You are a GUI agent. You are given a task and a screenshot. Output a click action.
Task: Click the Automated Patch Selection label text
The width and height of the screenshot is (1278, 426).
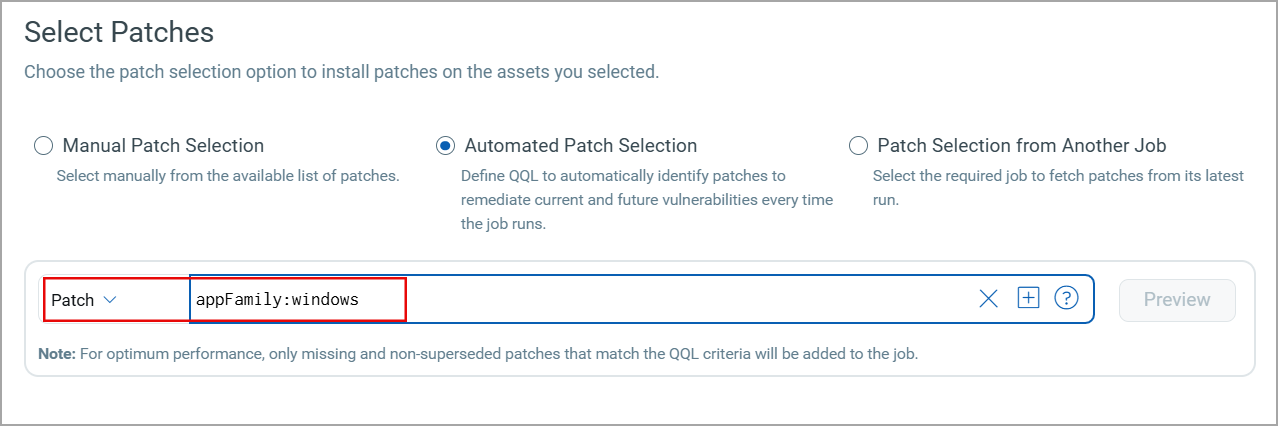point(580,146)
